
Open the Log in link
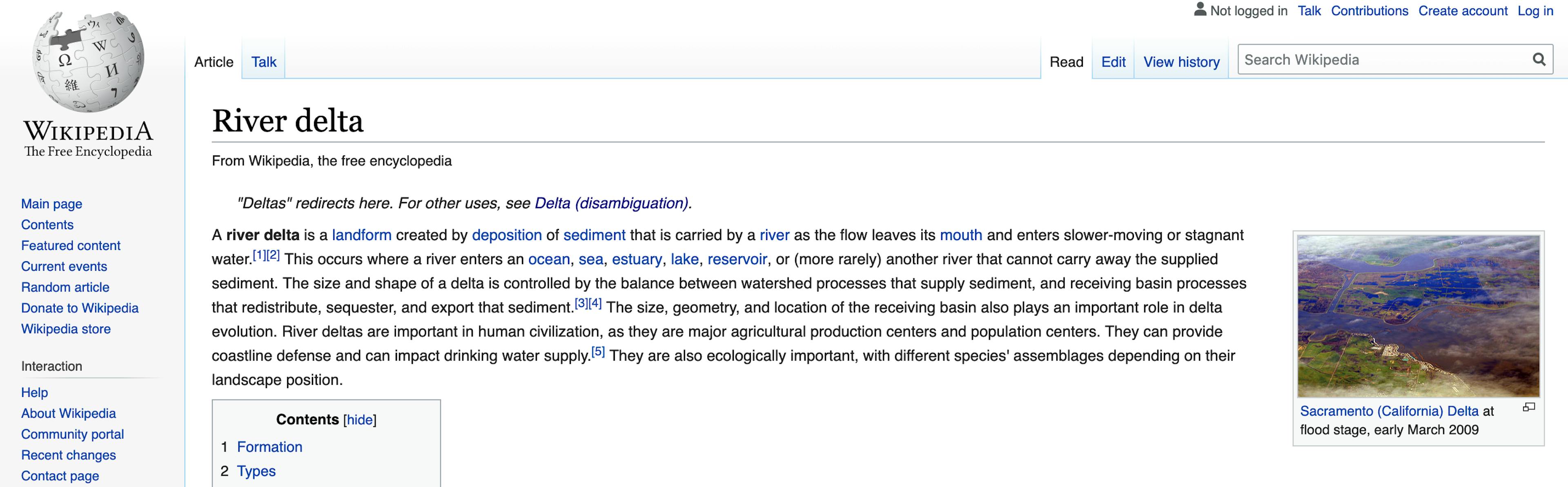tap(1535, 10)
